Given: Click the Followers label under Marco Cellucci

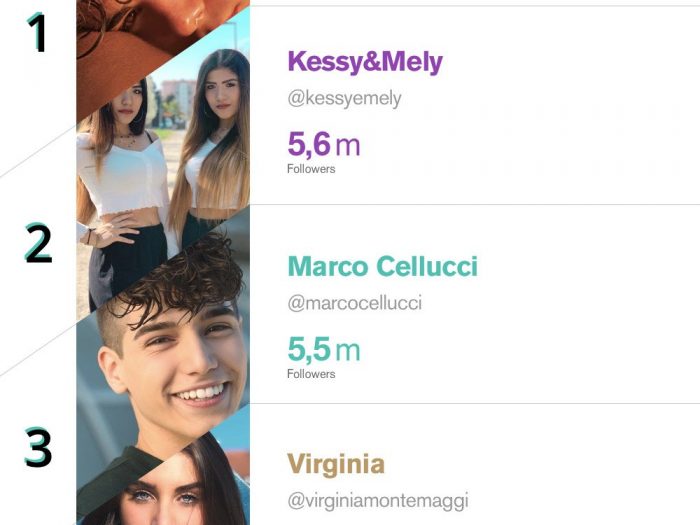Looking at the screenshot, I should click(311, 374).
